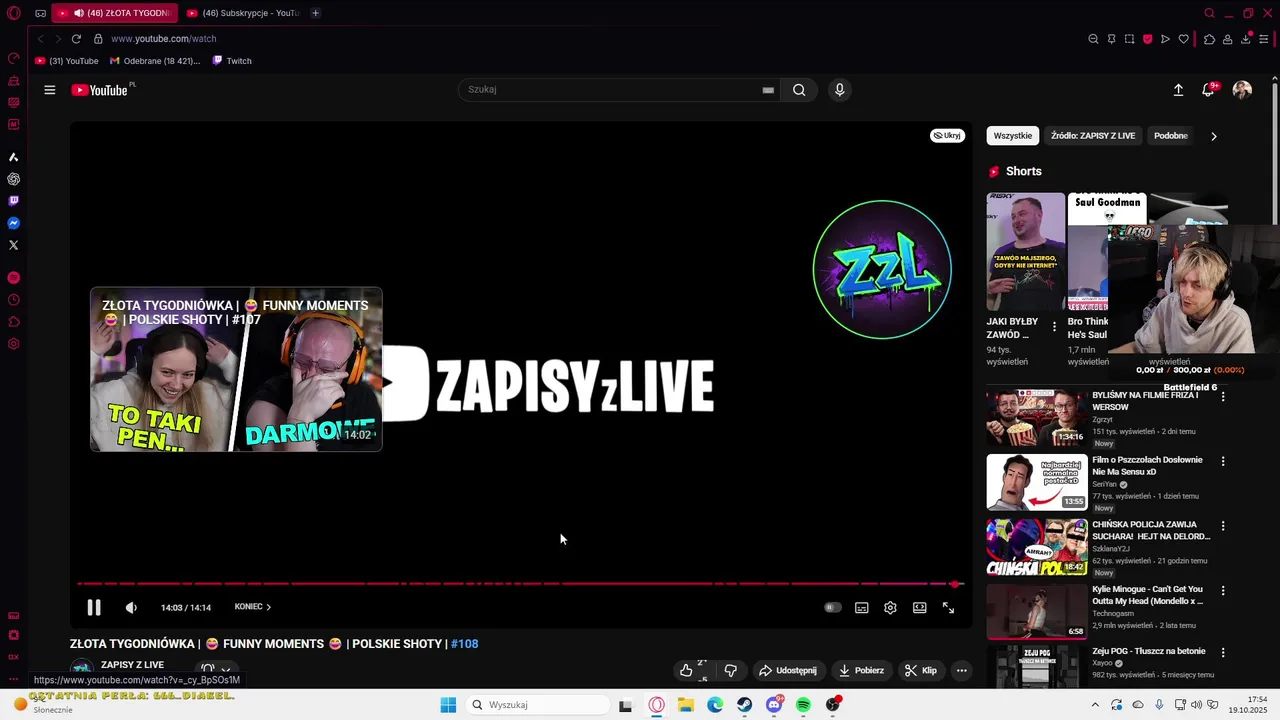Viewport: 1280px width, 720px height.
Task: Seek on the red video progress bar
Action: pos(520,584)
